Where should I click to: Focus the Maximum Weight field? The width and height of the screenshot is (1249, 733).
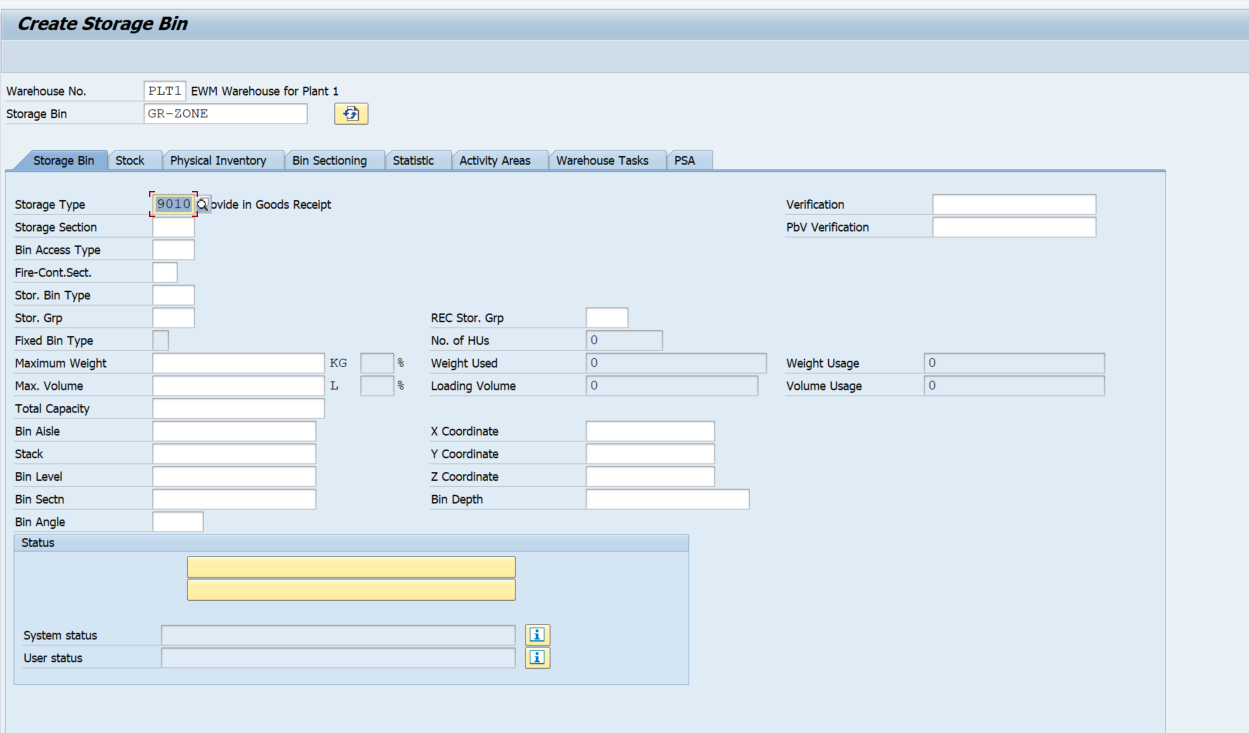pyautogui.click(x=239, y=363)
